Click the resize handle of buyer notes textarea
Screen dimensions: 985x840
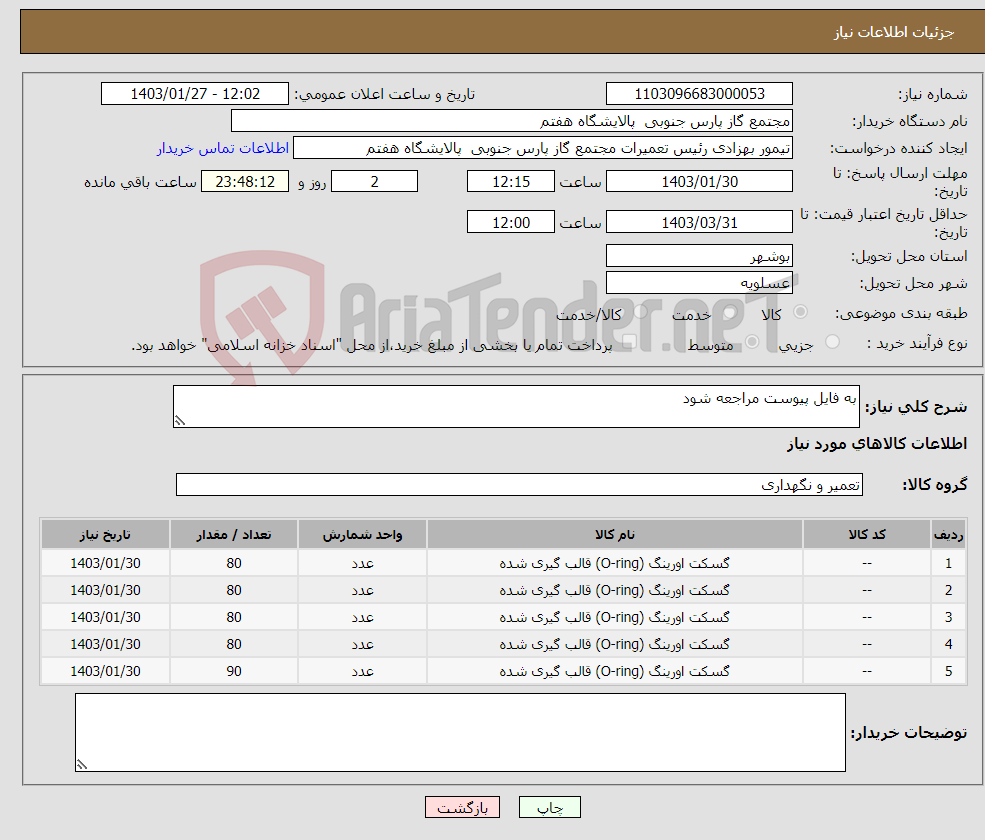point(82,765)
